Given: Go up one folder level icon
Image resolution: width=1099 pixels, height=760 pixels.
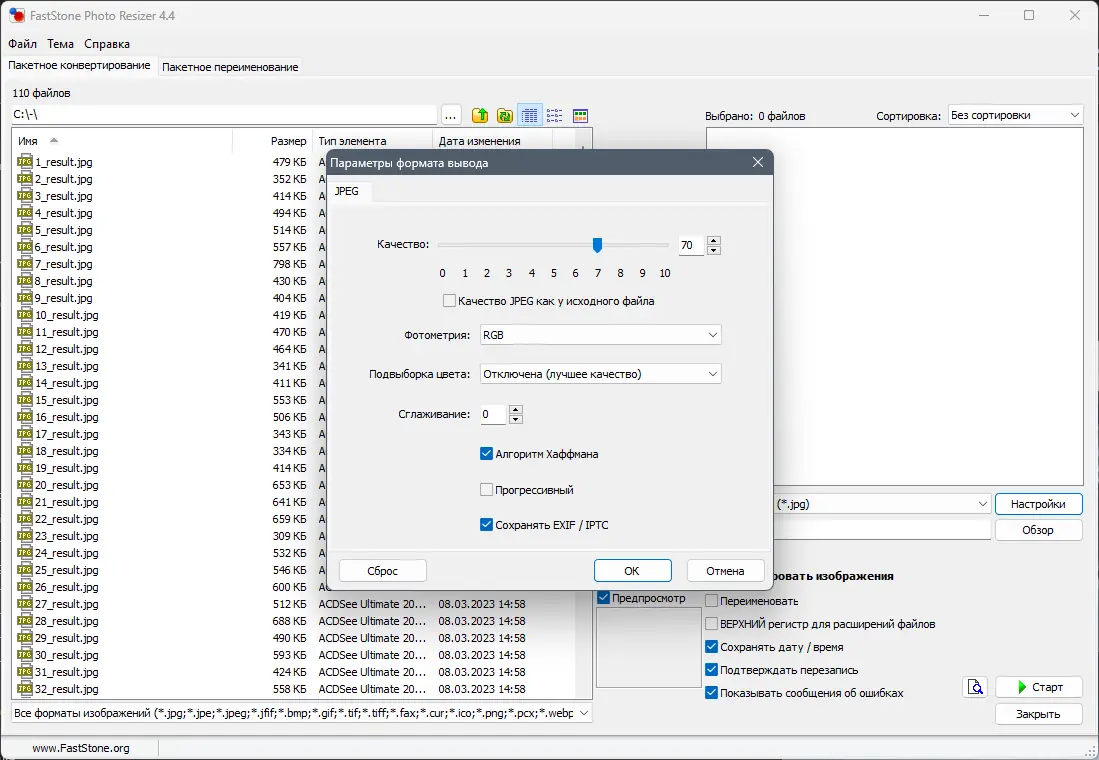Looking at the screenshot, I should coord(480,116).
